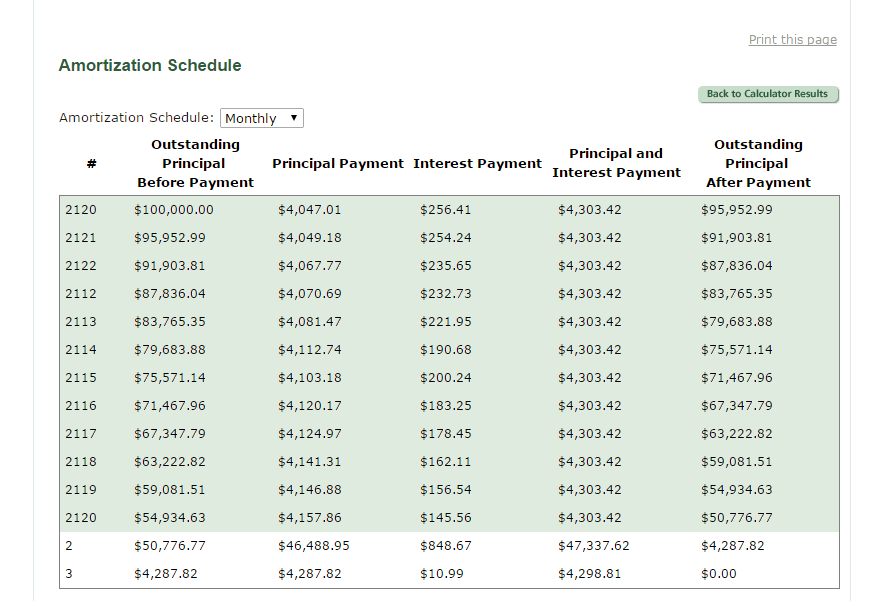Click the Print this page link

[x=792, y=40]
